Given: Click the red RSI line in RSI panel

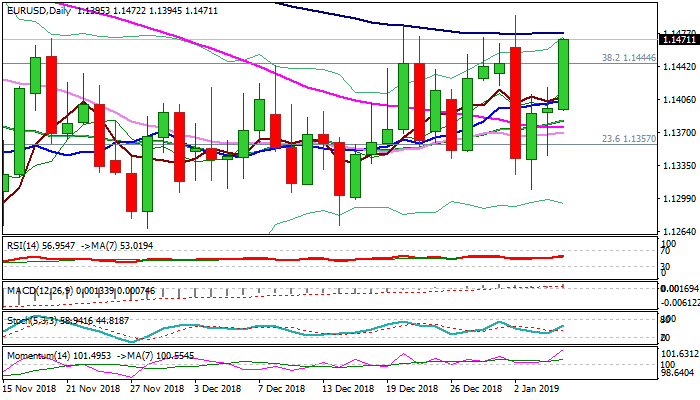Looking at the screenshot, I should 300,260.
